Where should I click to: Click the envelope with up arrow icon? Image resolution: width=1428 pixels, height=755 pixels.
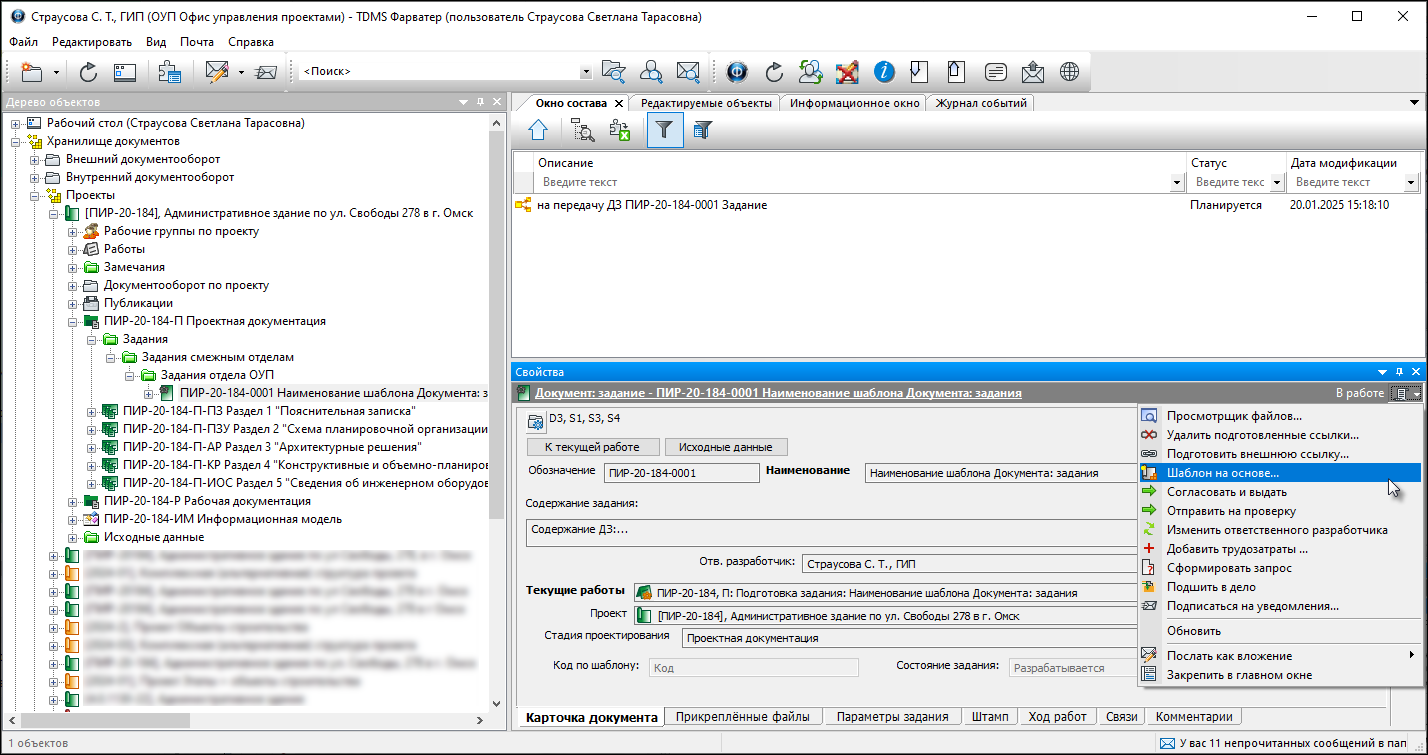pyautogui.click(x=1032, y=72)
